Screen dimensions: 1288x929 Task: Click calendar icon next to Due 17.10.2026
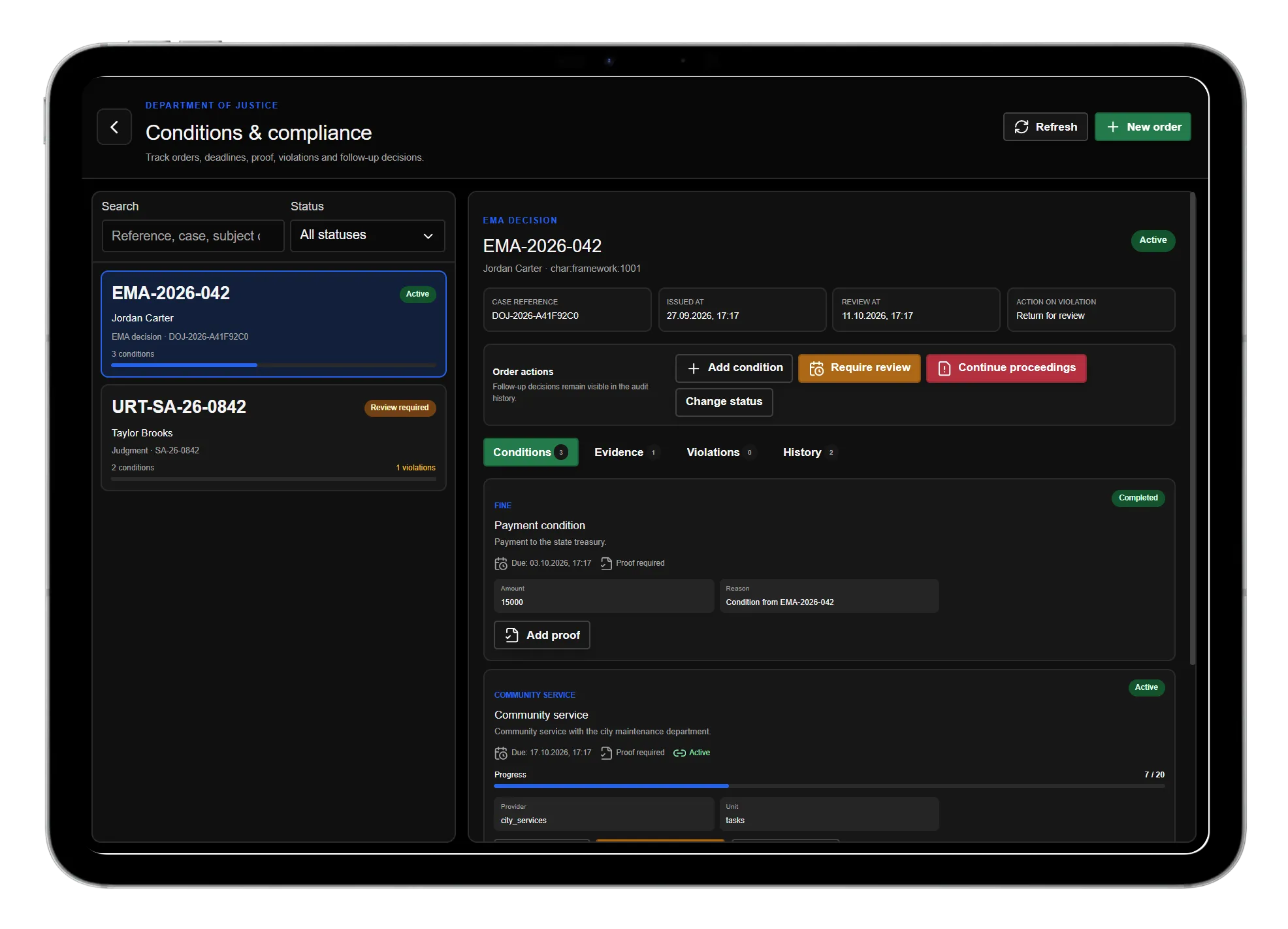point(501,753)
